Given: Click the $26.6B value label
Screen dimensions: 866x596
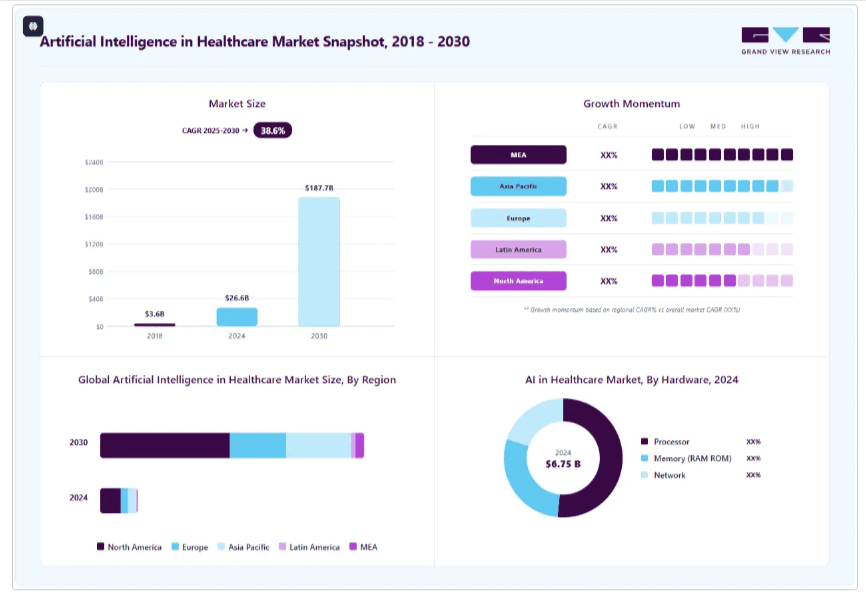Looking at the screenshot, I should pyautogui.click(x=237, y=298).
